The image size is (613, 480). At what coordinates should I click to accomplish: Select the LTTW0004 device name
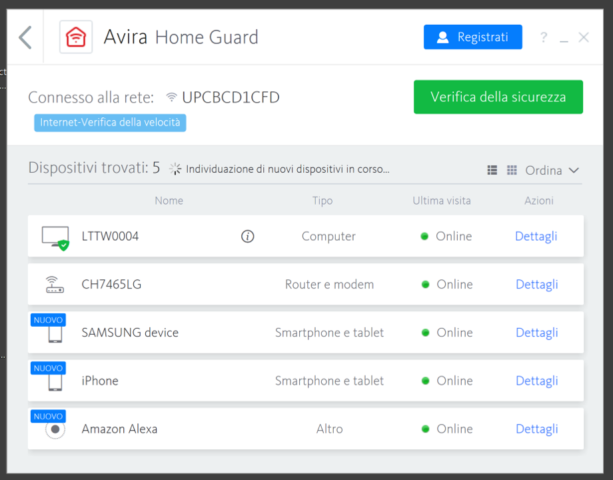[x=110, y=236]
